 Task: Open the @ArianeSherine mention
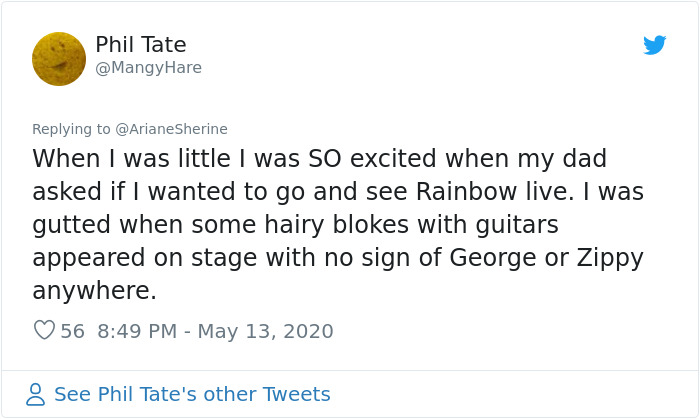pyautogui.click(x=172, y=129)
